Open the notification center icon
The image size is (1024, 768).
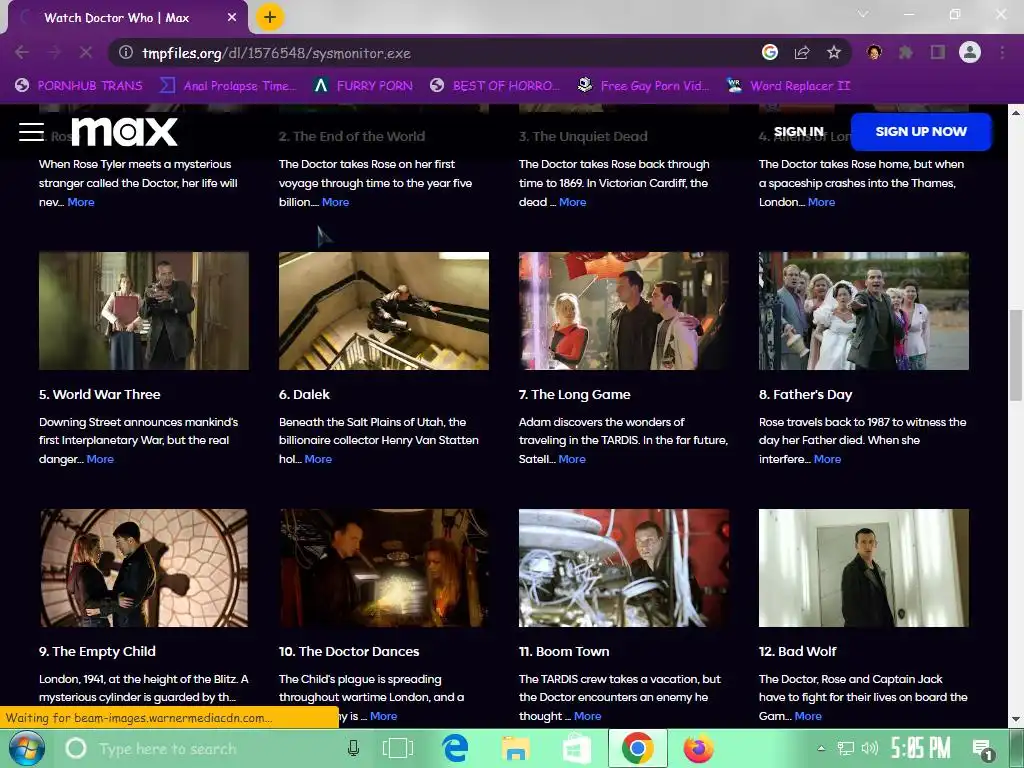(x=983, y=750)
